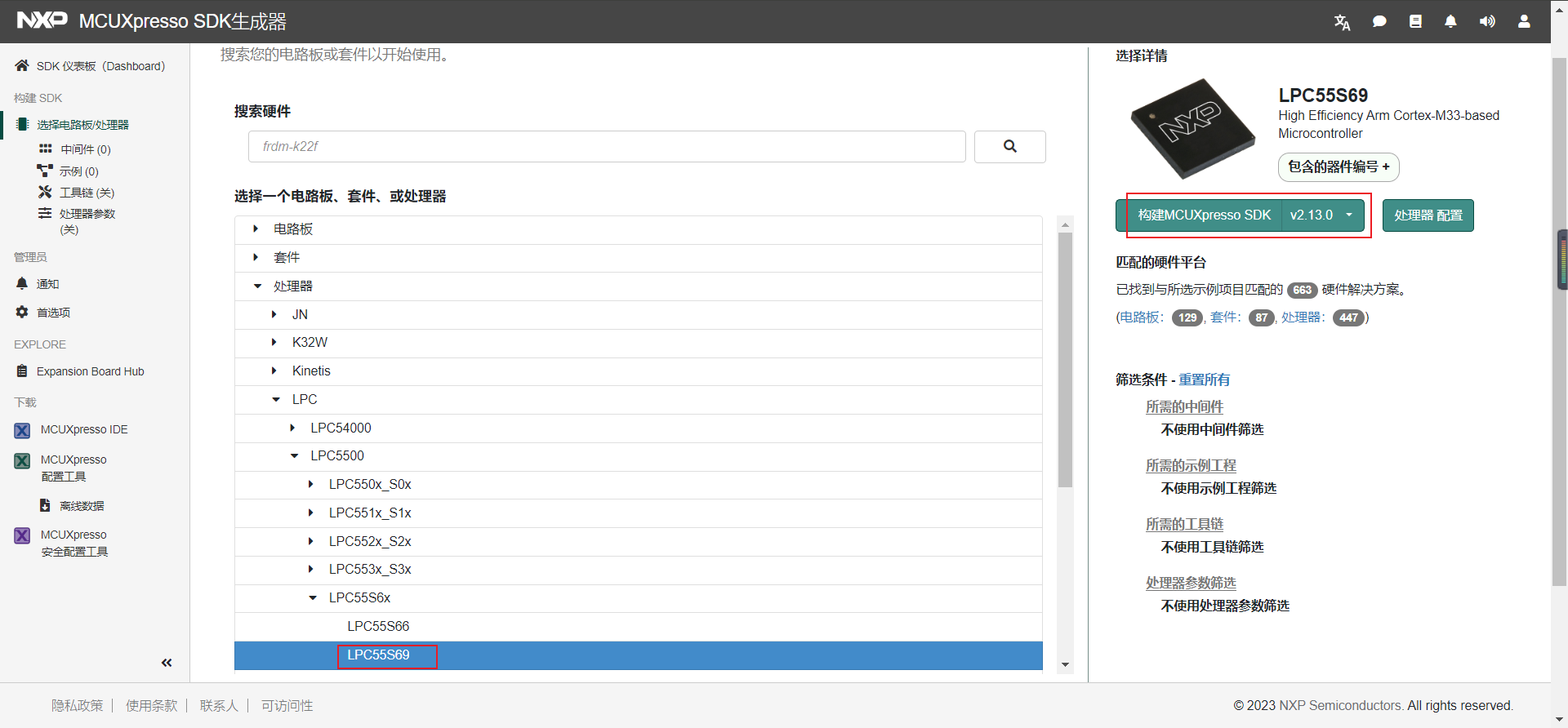The height and width of the screenshot is (728, 1568).
Task: Click the 工具链 tools icon
Action: click(x=45, y=192)
